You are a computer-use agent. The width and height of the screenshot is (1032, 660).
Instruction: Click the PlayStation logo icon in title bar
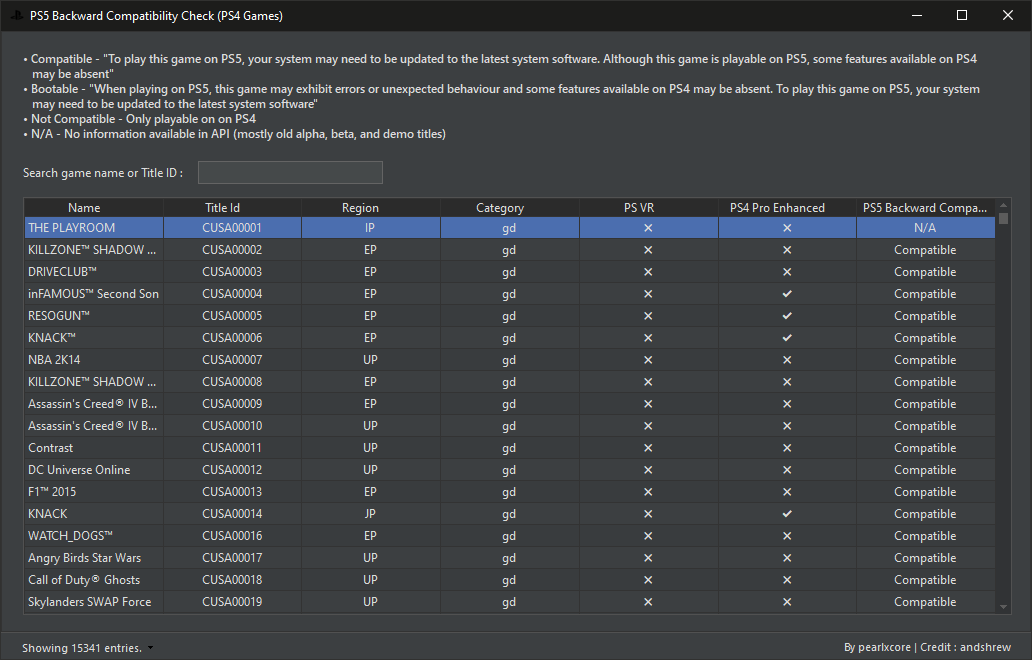(16, 15)
